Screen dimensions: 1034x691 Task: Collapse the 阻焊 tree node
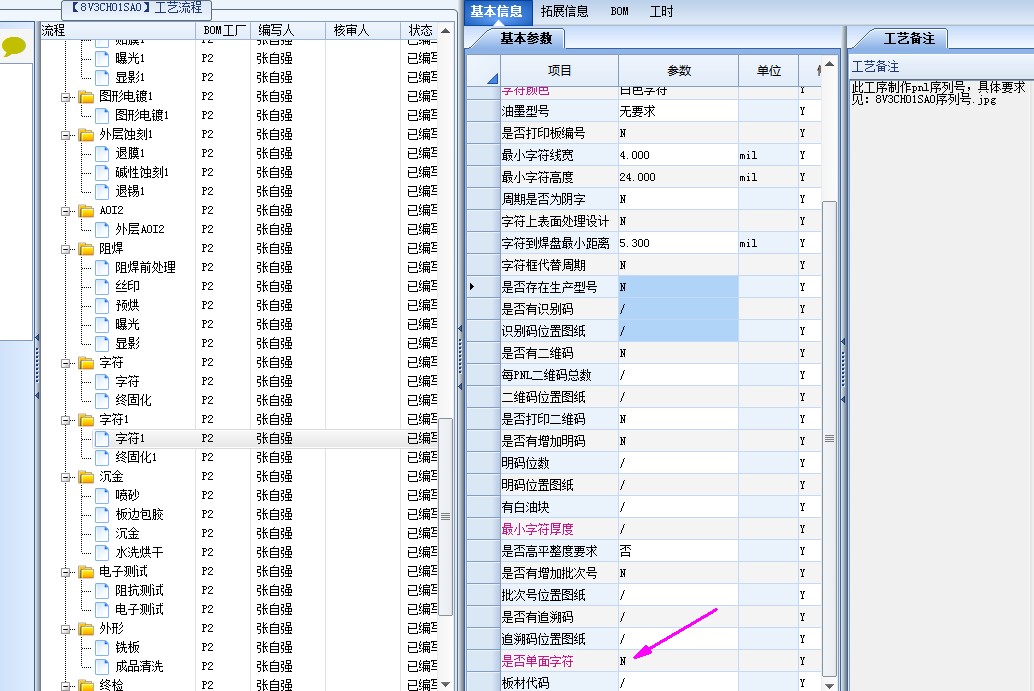click(66, 249)
